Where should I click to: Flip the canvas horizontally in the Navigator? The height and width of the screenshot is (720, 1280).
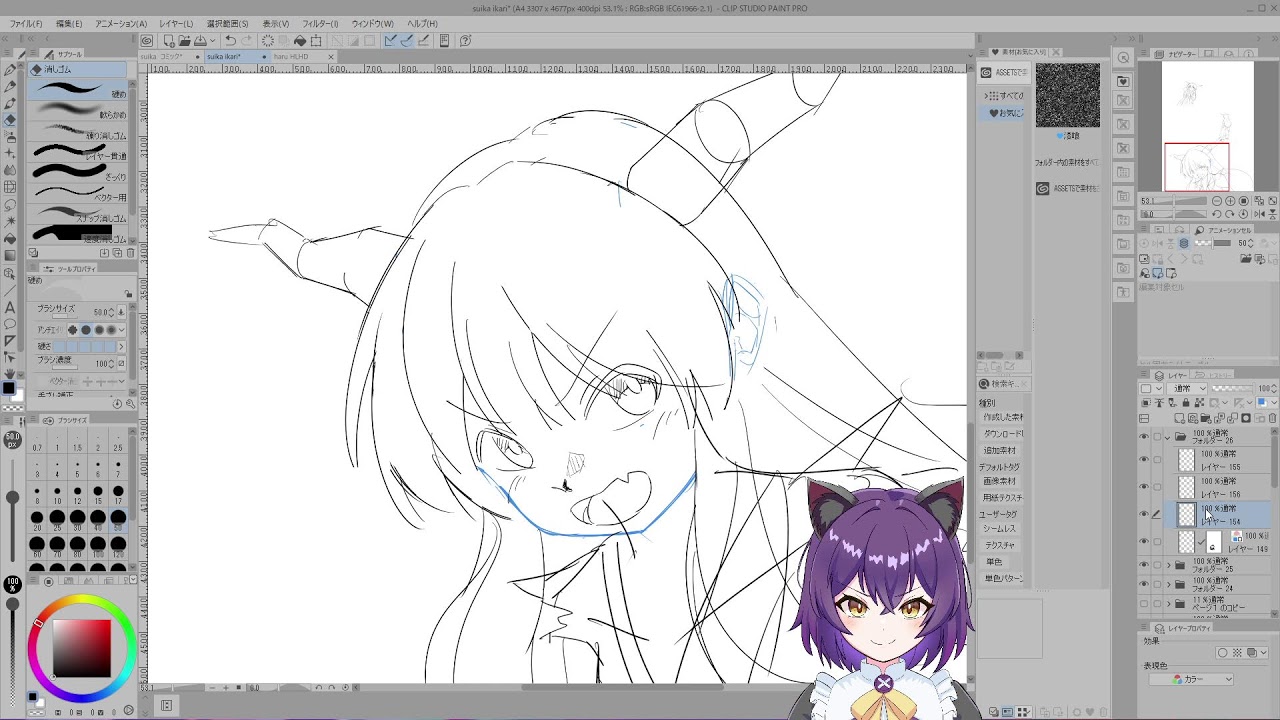1261,214
